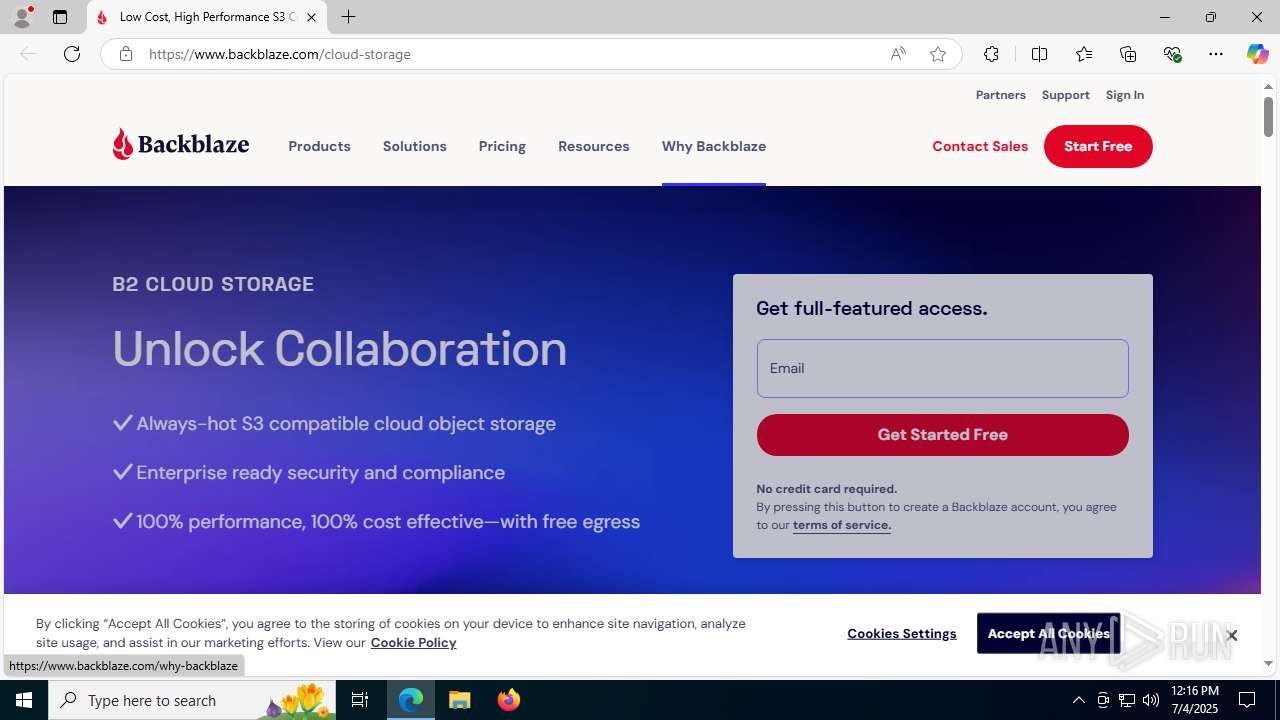Go to the Pricing menu item

502,146
